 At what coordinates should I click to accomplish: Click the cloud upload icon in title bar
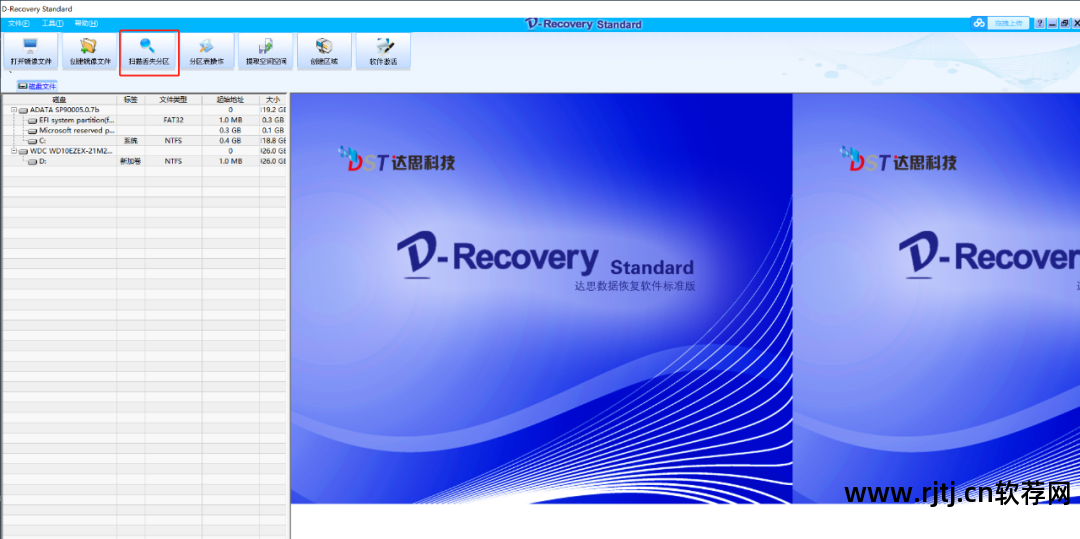[x=979, y=23]
